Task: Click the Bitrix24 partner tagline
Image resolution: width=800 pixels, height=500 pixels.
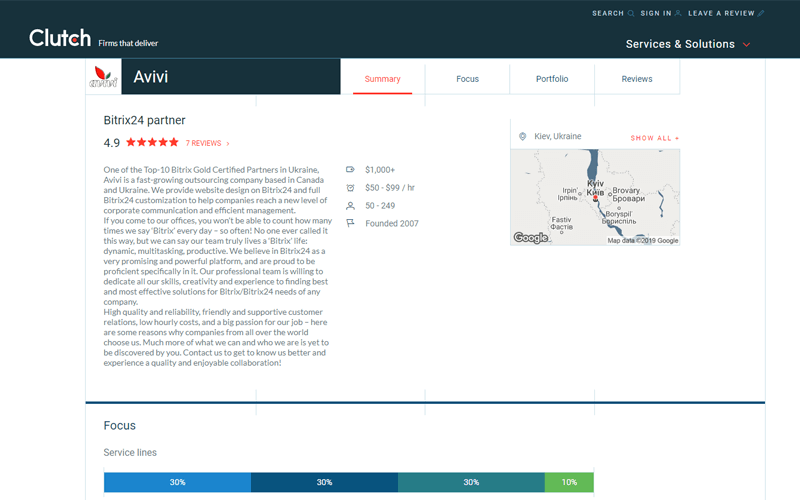Action: pos(144,120)
